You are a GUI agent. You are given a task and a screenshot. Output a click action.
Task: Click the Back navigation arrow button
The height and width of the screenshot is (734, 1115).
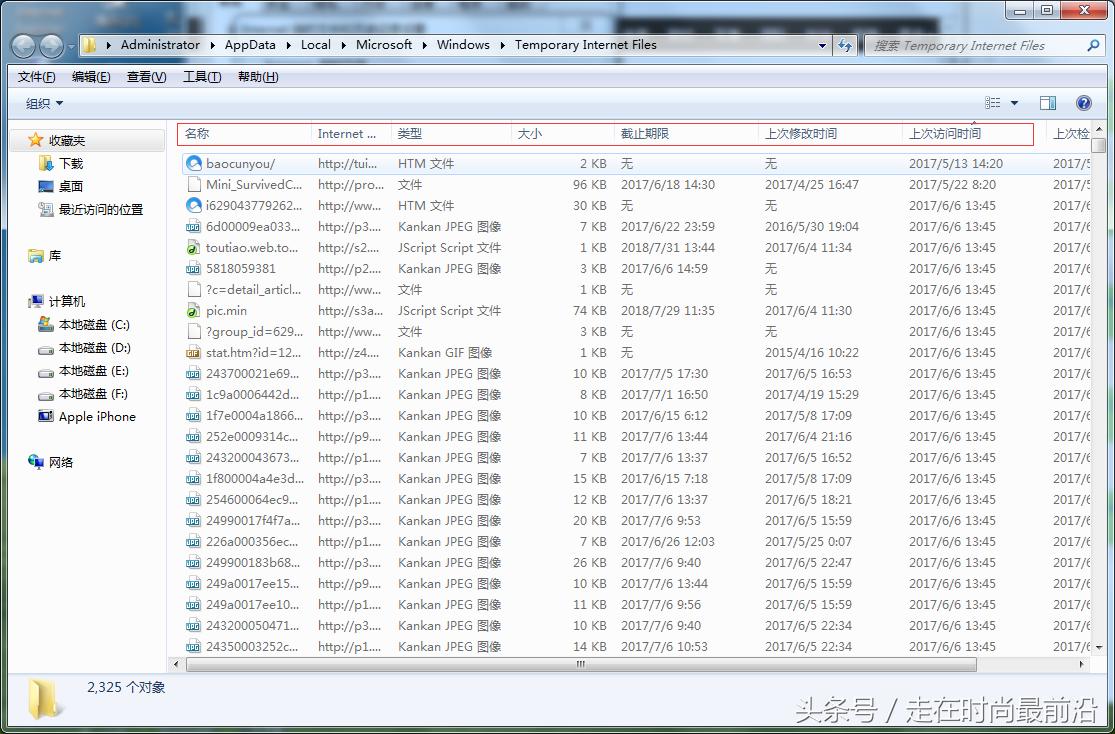(x=24, y=46)
